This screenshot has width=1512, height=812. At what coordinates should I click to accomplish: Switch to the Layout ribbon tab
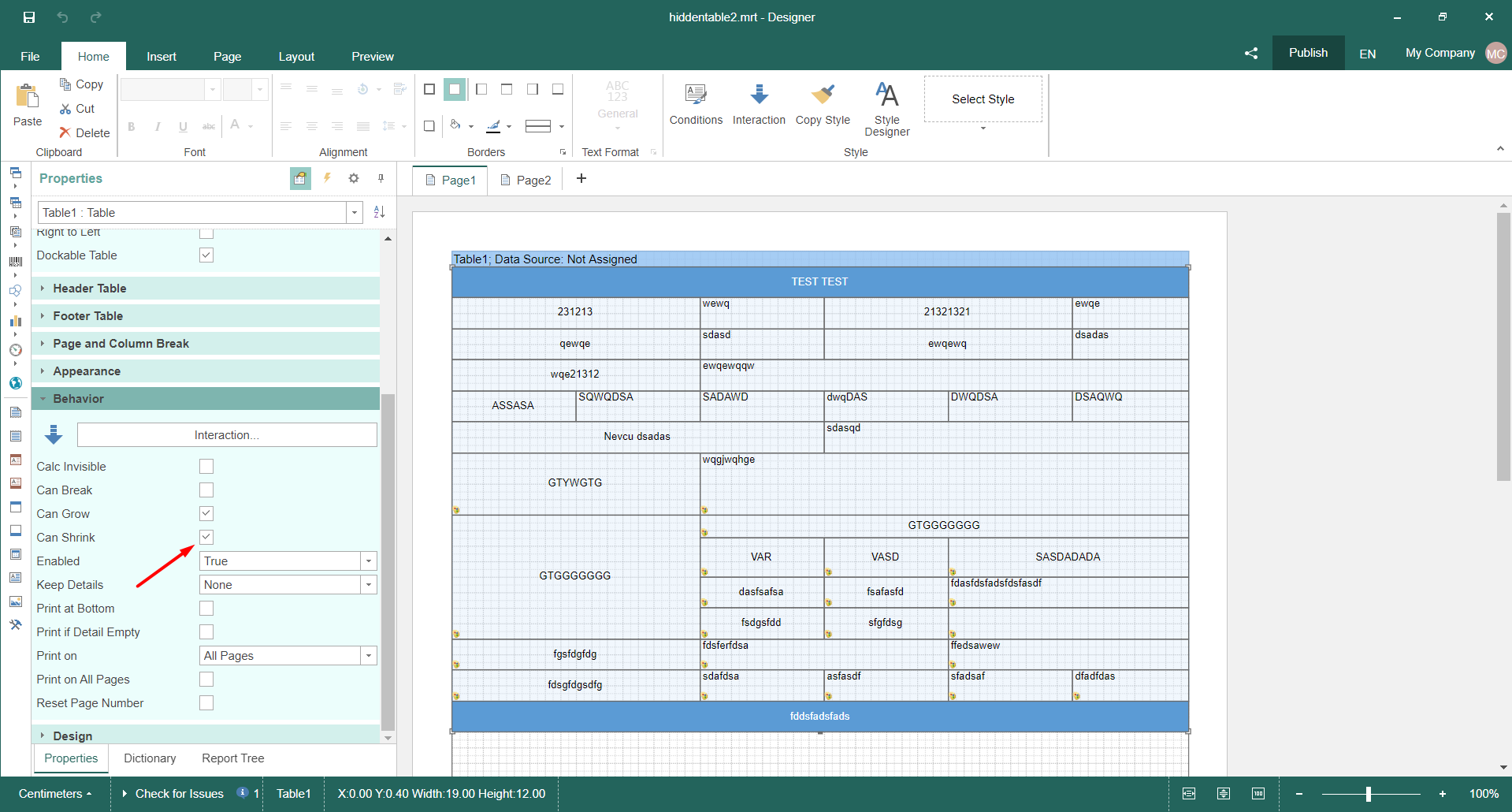tap(296, 57)
